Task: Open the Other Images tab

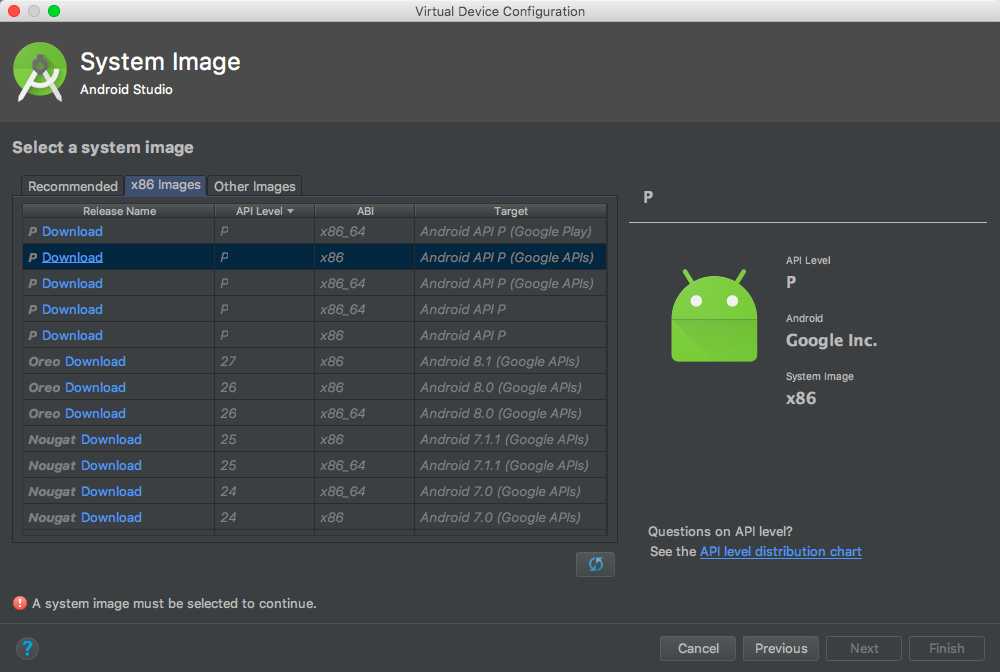Action: (254, 186)
